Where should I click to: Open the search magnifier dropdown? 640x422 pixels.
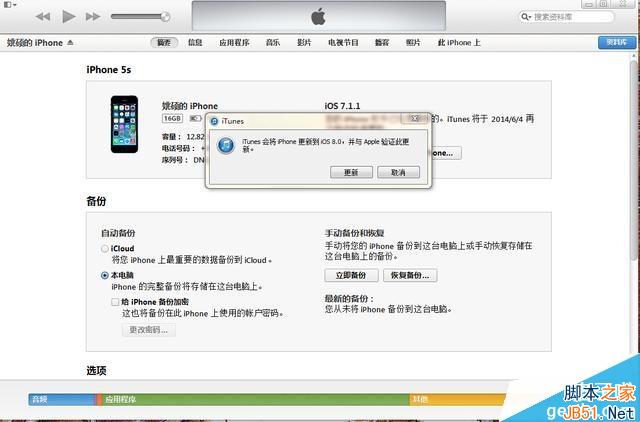pos(526,17)
